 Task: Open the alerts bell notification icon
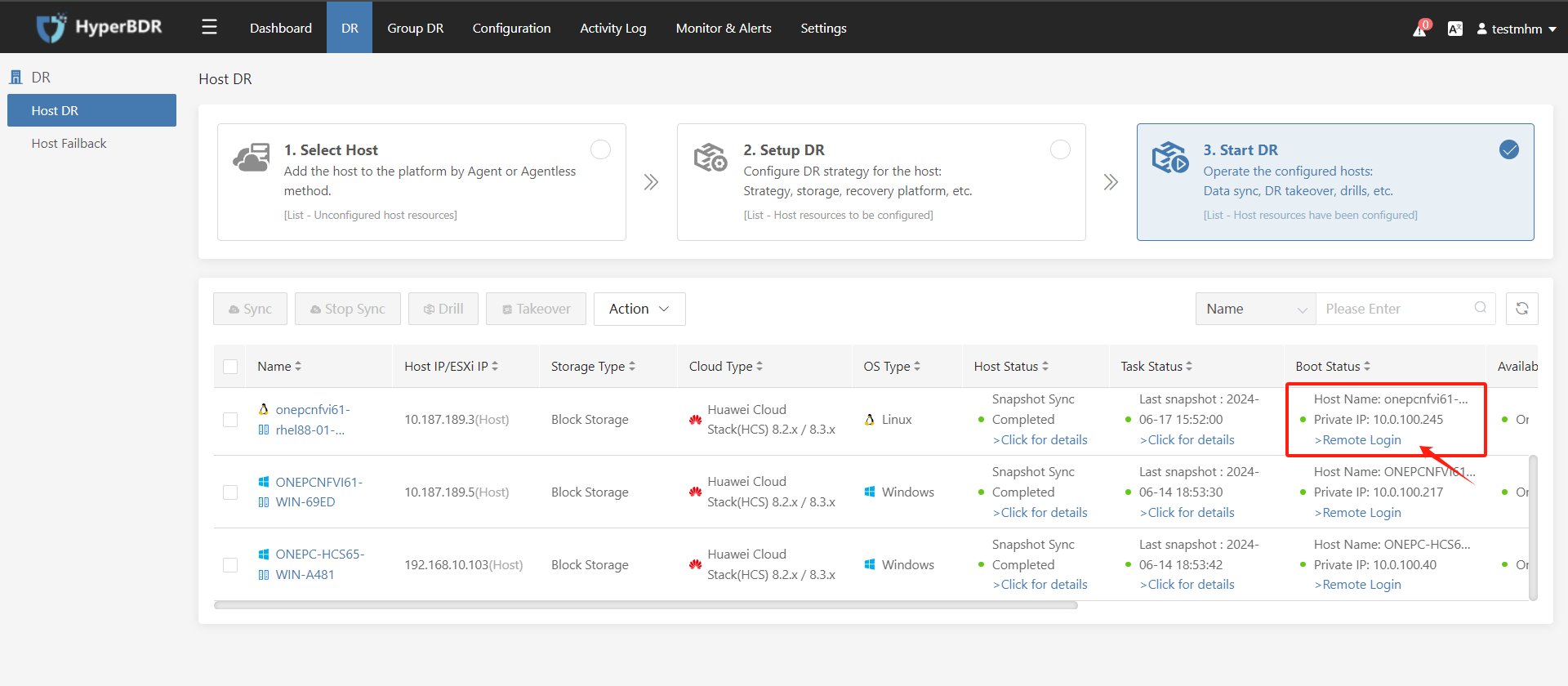point(1419,30)
